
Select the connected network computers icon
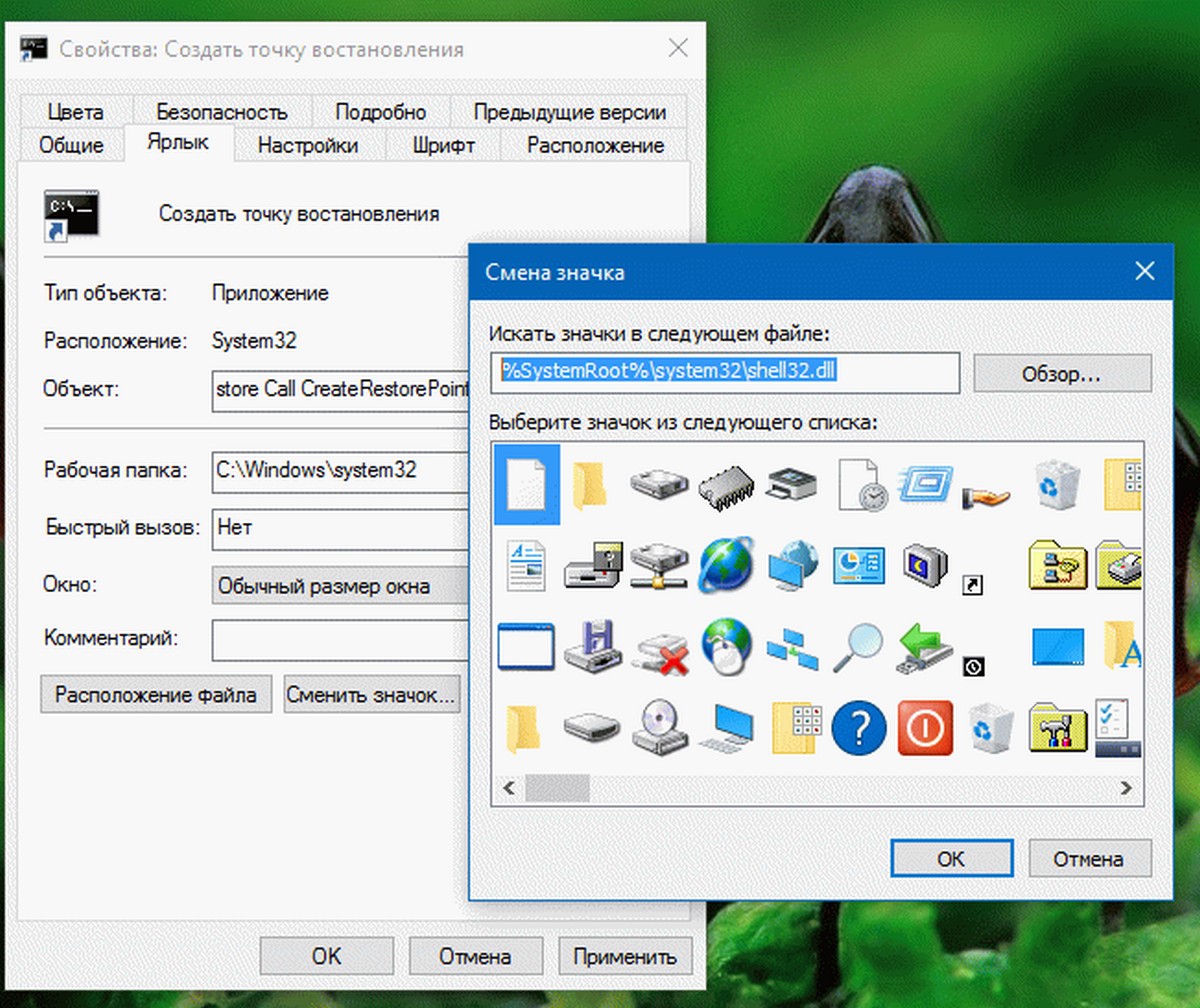click(792, 649)
